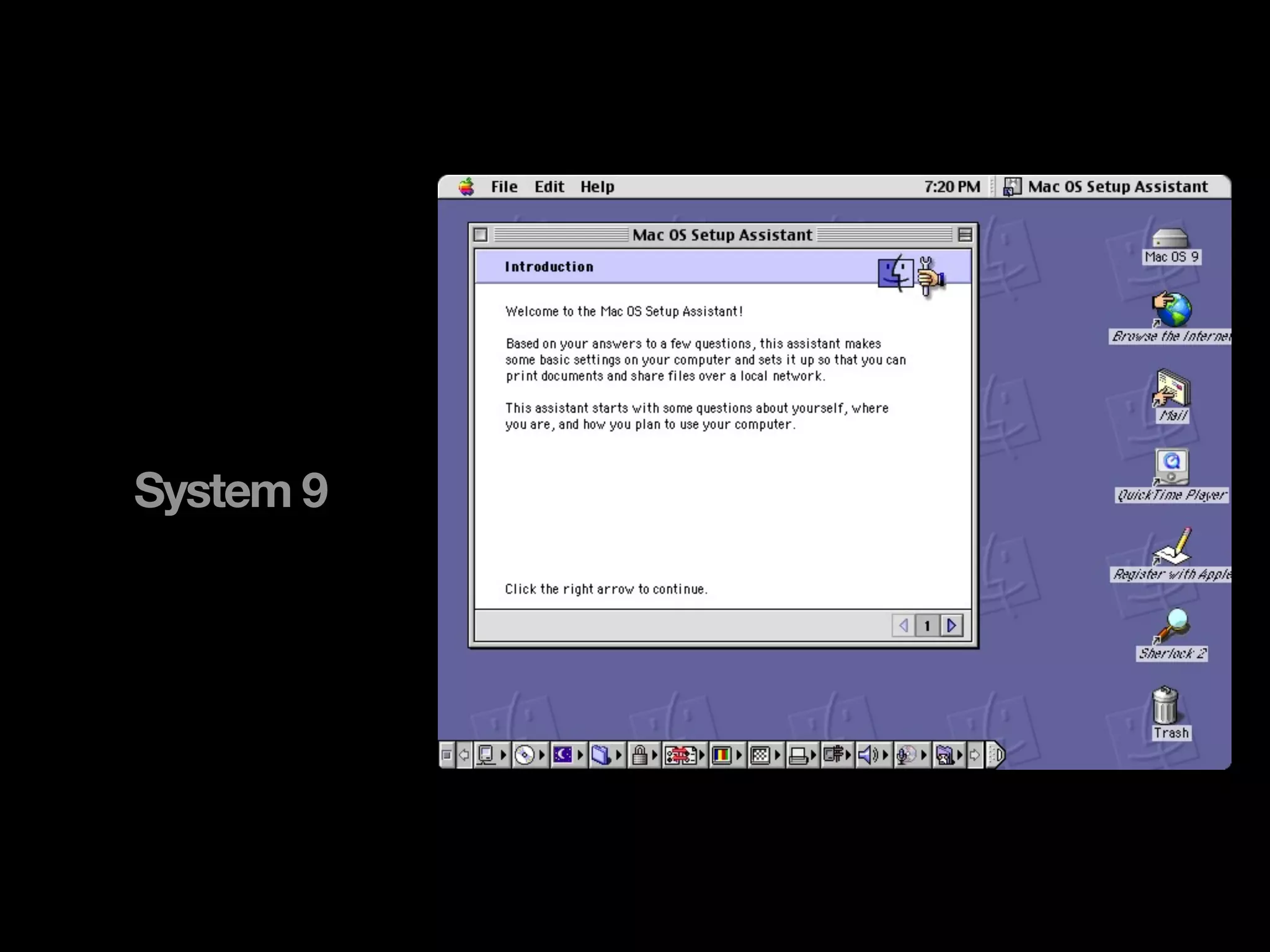Open the Monitor resolution checkerboard module

click(765, 755)
